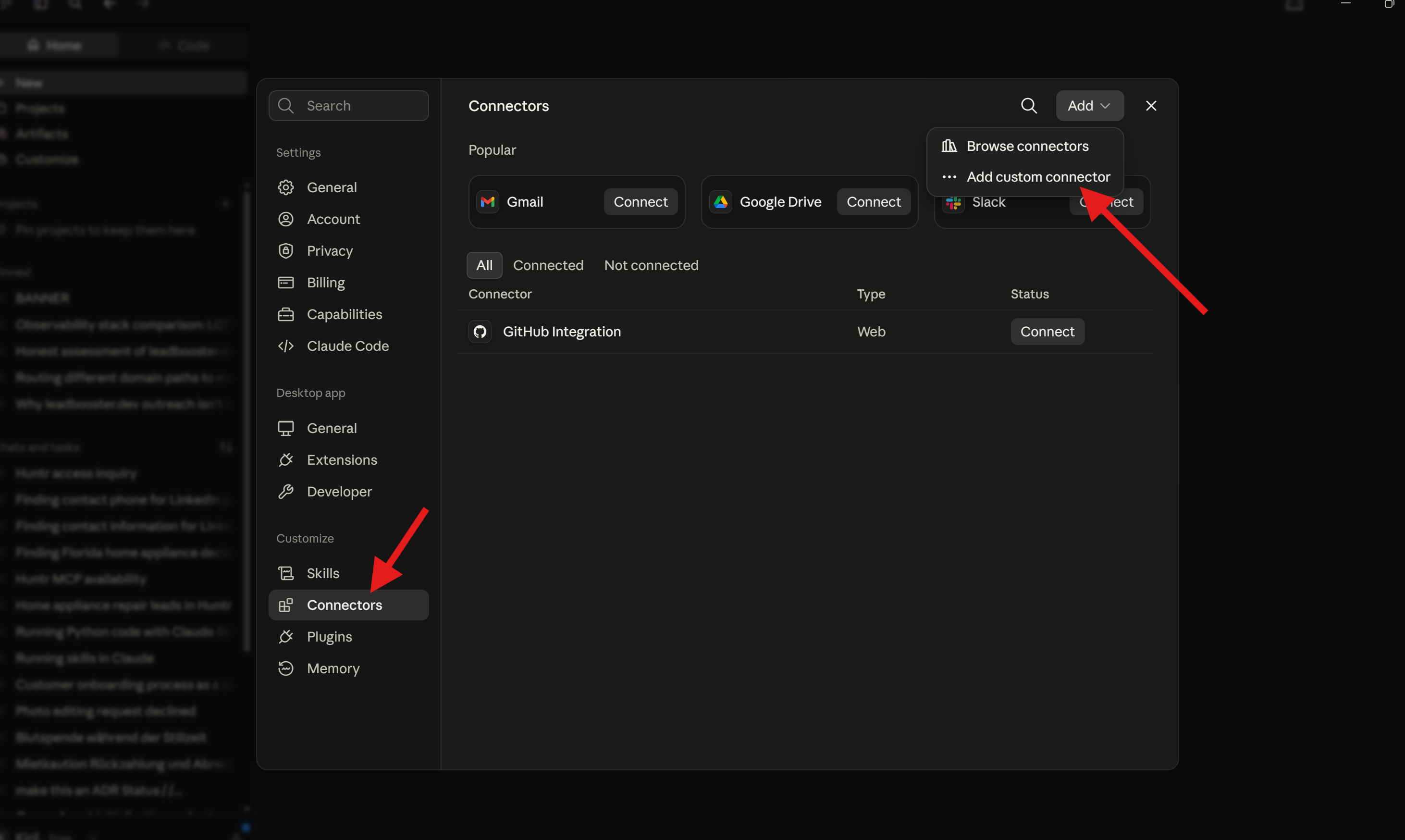Viewport: 1405px width, 840px height.
Task: Click the Status column header
Action: (x=1029, y=295)
